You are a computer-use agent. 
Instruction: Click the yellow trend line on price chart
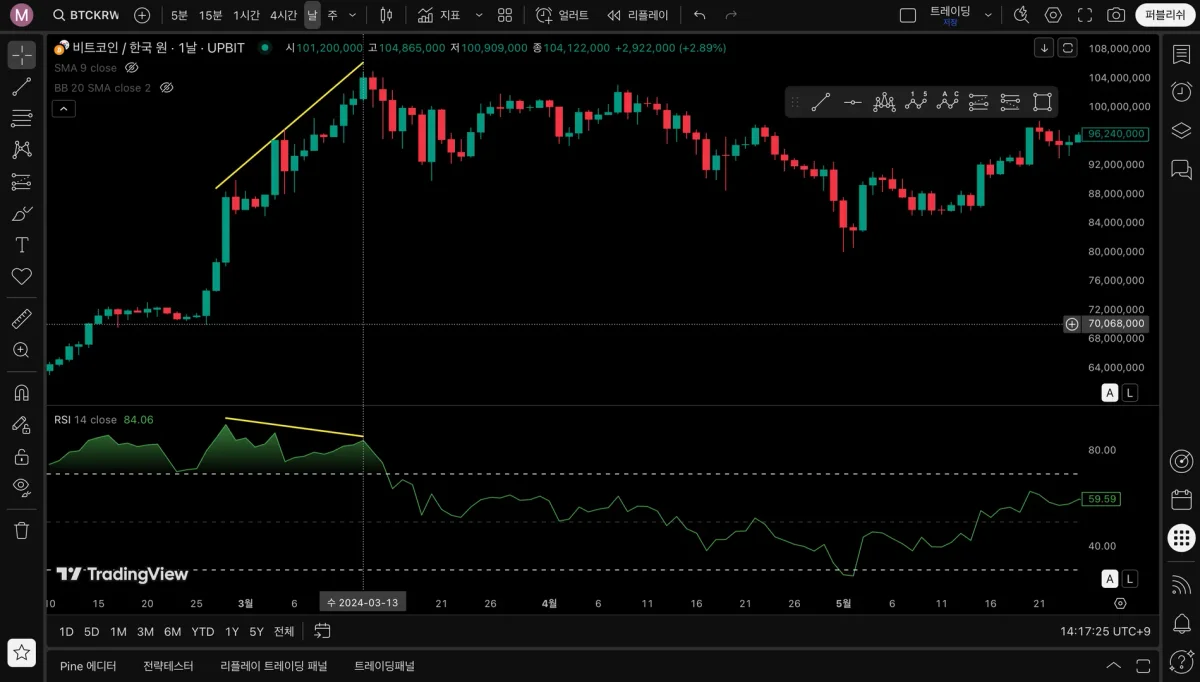(x=290, y=125)
